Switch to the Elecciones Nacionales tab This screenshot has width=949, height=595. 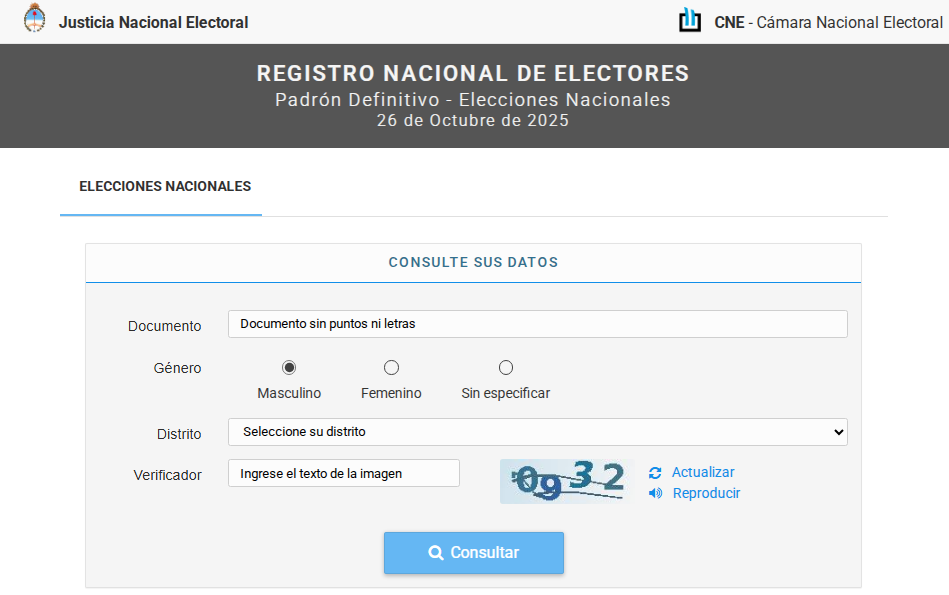[x=165, y=187]
